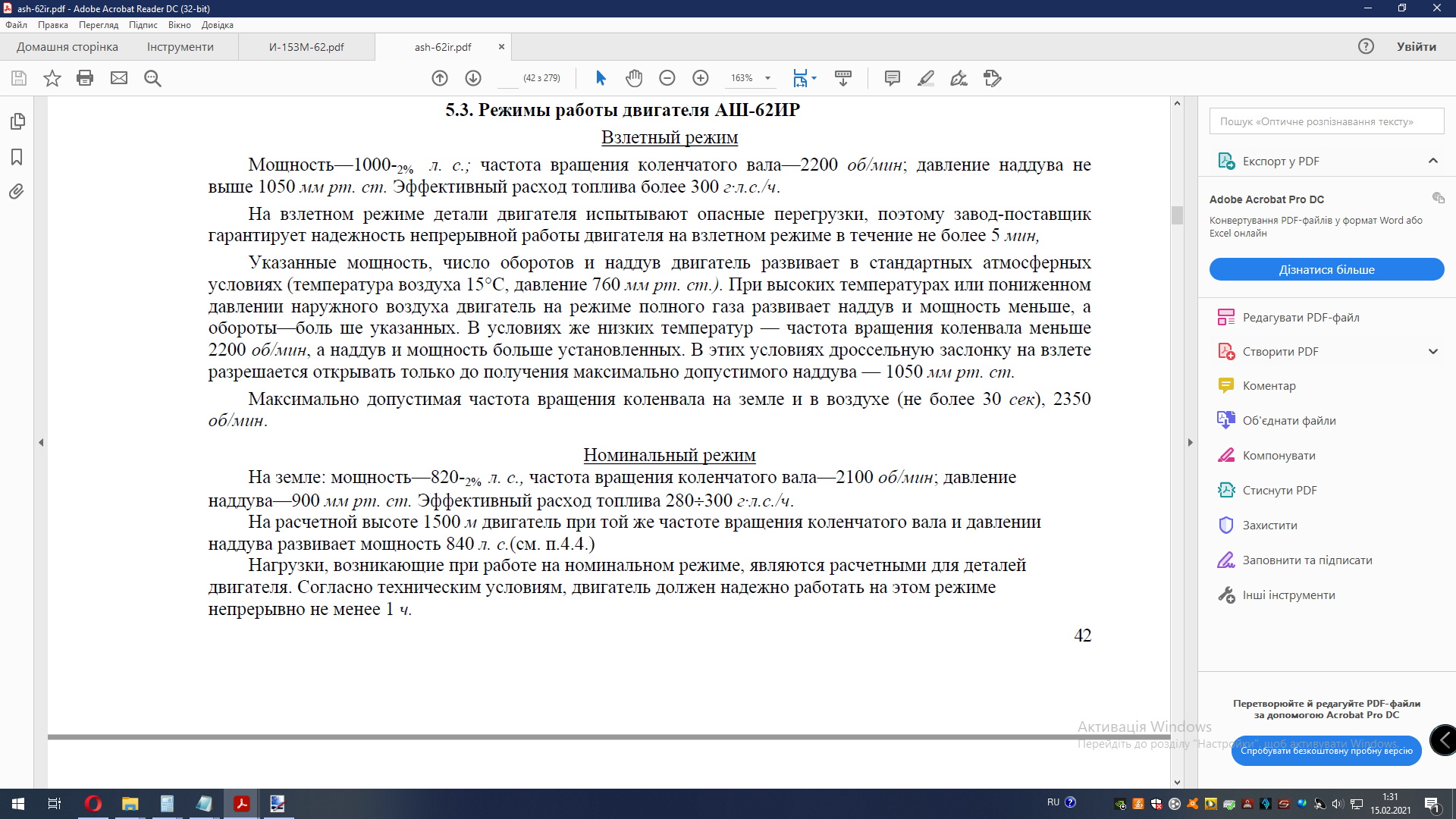Open the 163% zoom level dropdown

pyautogui.click(x=767, y=78)
